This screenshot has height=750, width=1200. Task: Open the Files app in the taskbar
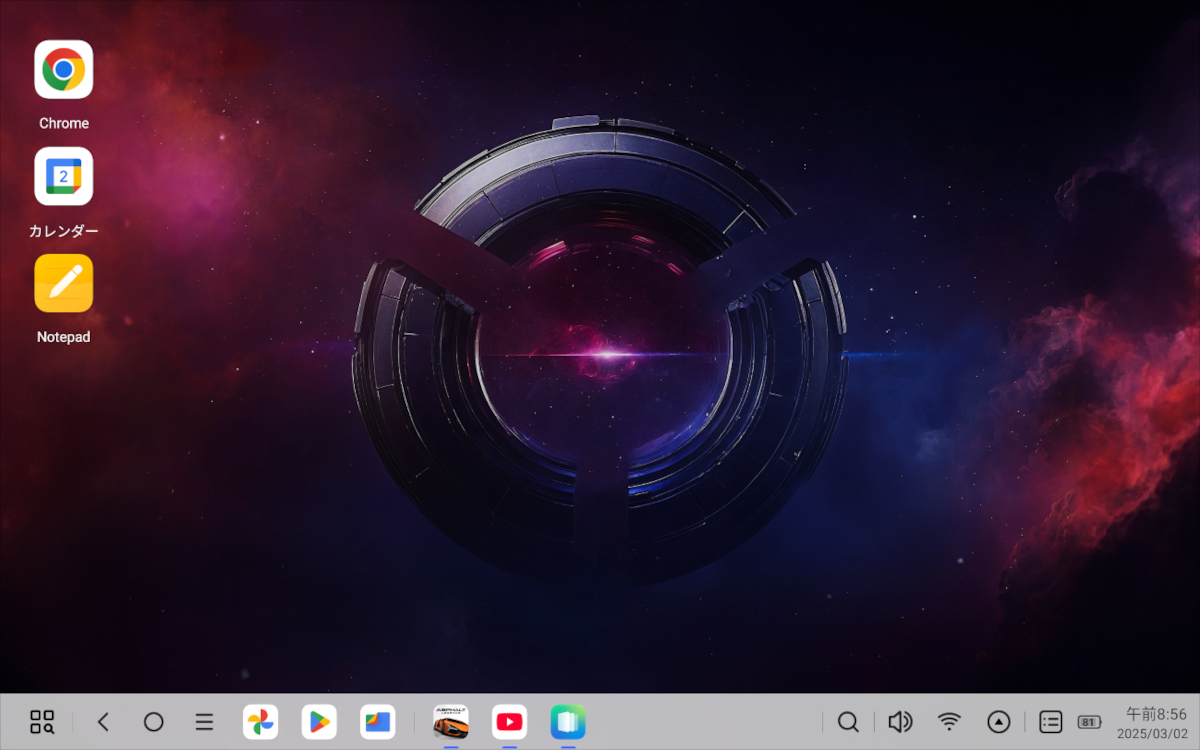click(377, 721)
